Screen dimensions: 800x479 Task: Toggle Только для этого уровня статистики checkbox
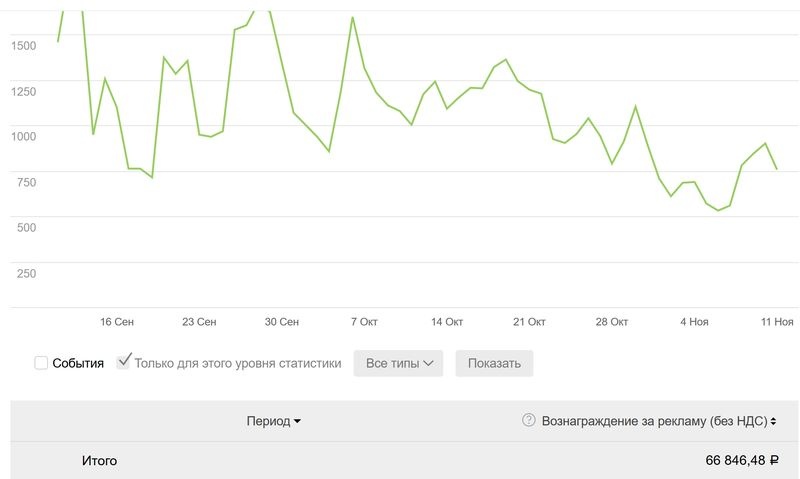coord(124,362)
